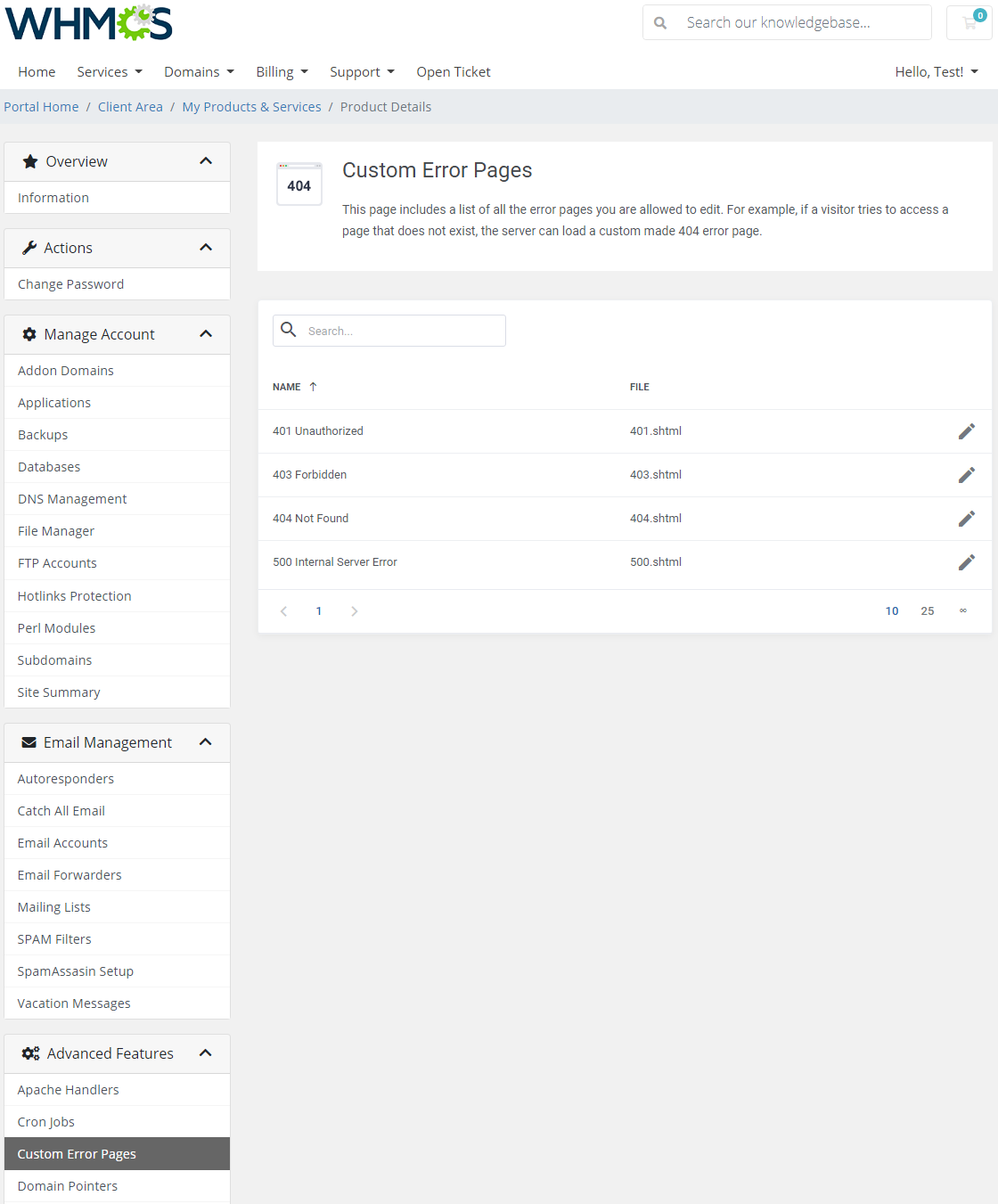Click Open Ticket in the navbar
This screenshot has width=998, height=1204.
(454, 72)
